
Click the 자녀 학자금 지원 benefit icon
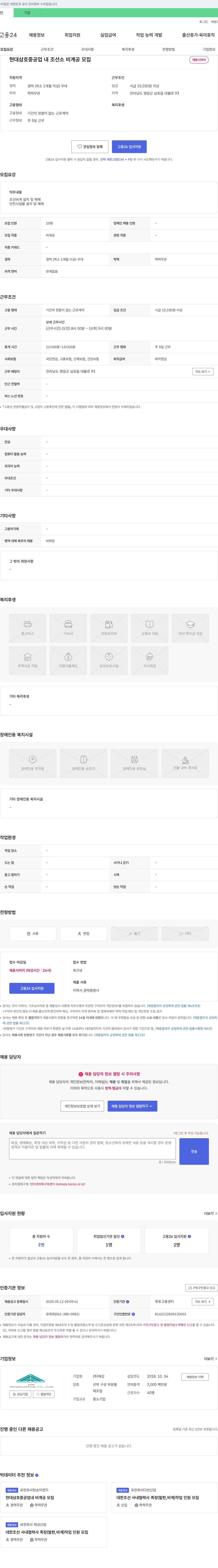pyautogui.click(x=190, y=628)
